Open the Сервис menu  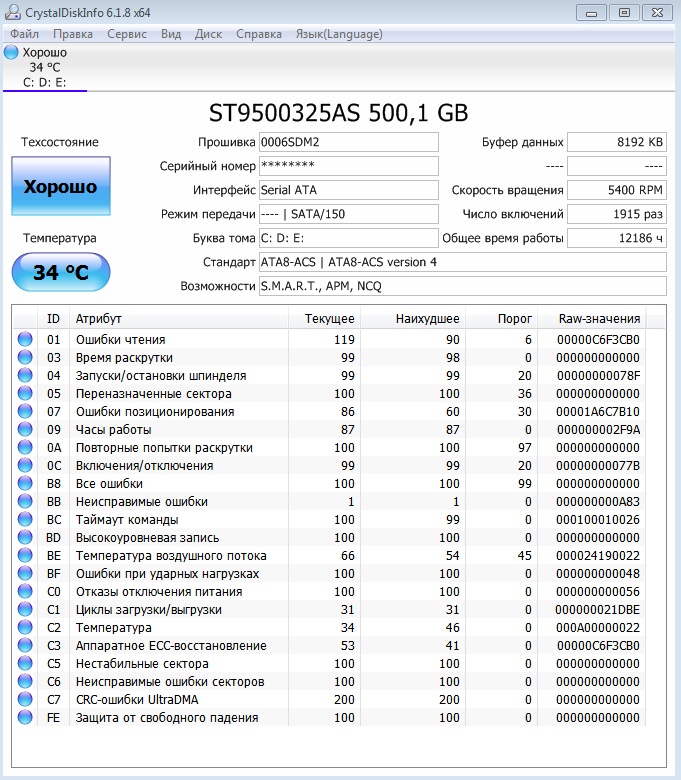(x=126, y=34)
